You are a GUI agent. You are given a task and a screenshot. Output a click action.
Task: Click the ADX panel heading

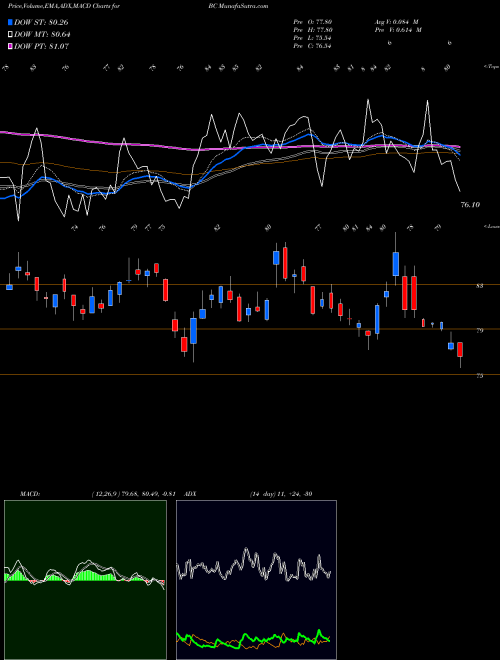click(191, 494)
